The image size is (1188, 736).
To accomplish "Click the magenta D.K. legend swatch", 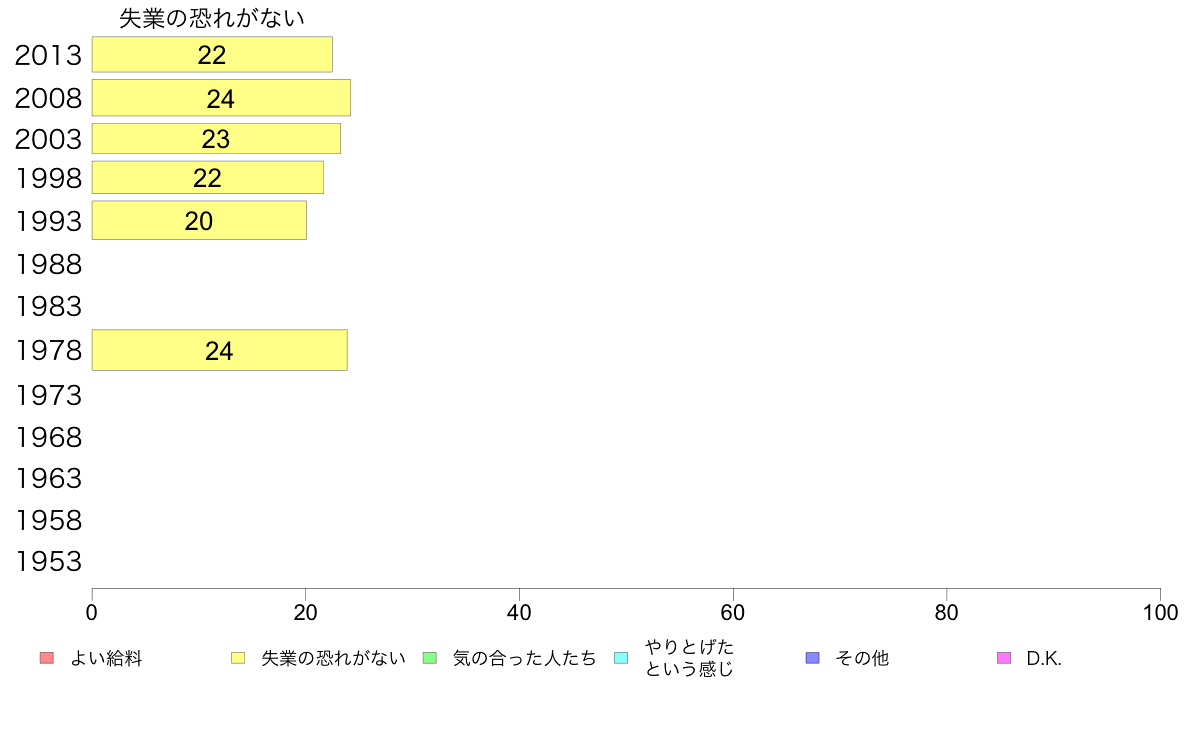I will [1004, 658].
